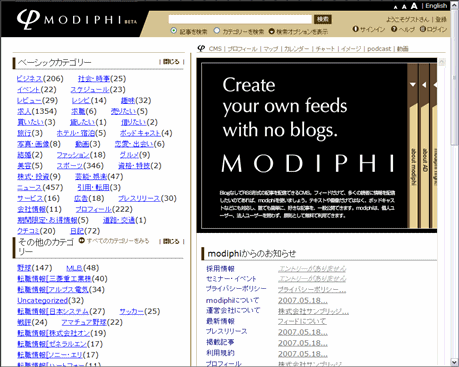Click the Create your own feeds banner
Screen dimensions: 459x367
(304, 146)
